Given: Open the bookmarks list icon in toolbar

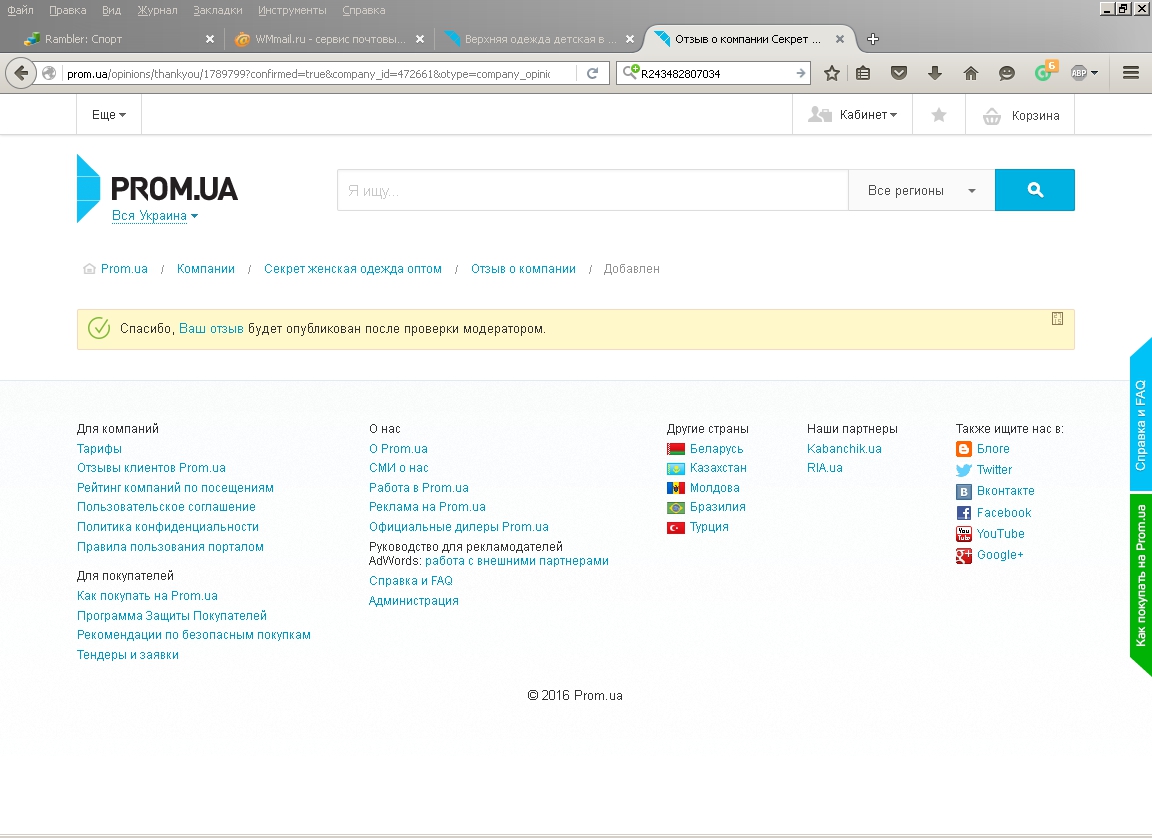Looking at the screenshot, I should click(863, 73).
